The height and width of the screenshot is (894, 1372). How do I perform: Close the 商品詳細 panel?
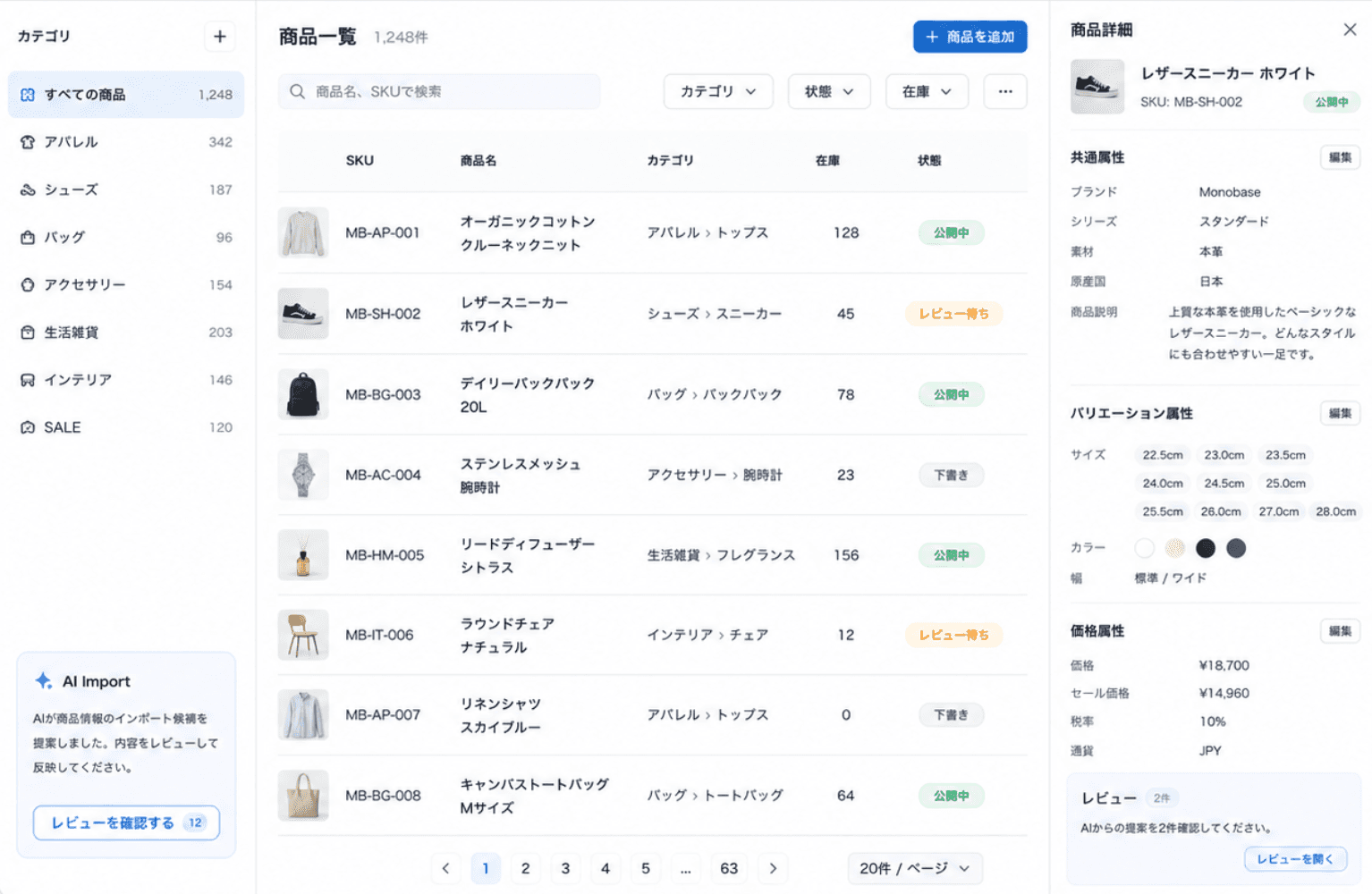[1350, 30]
